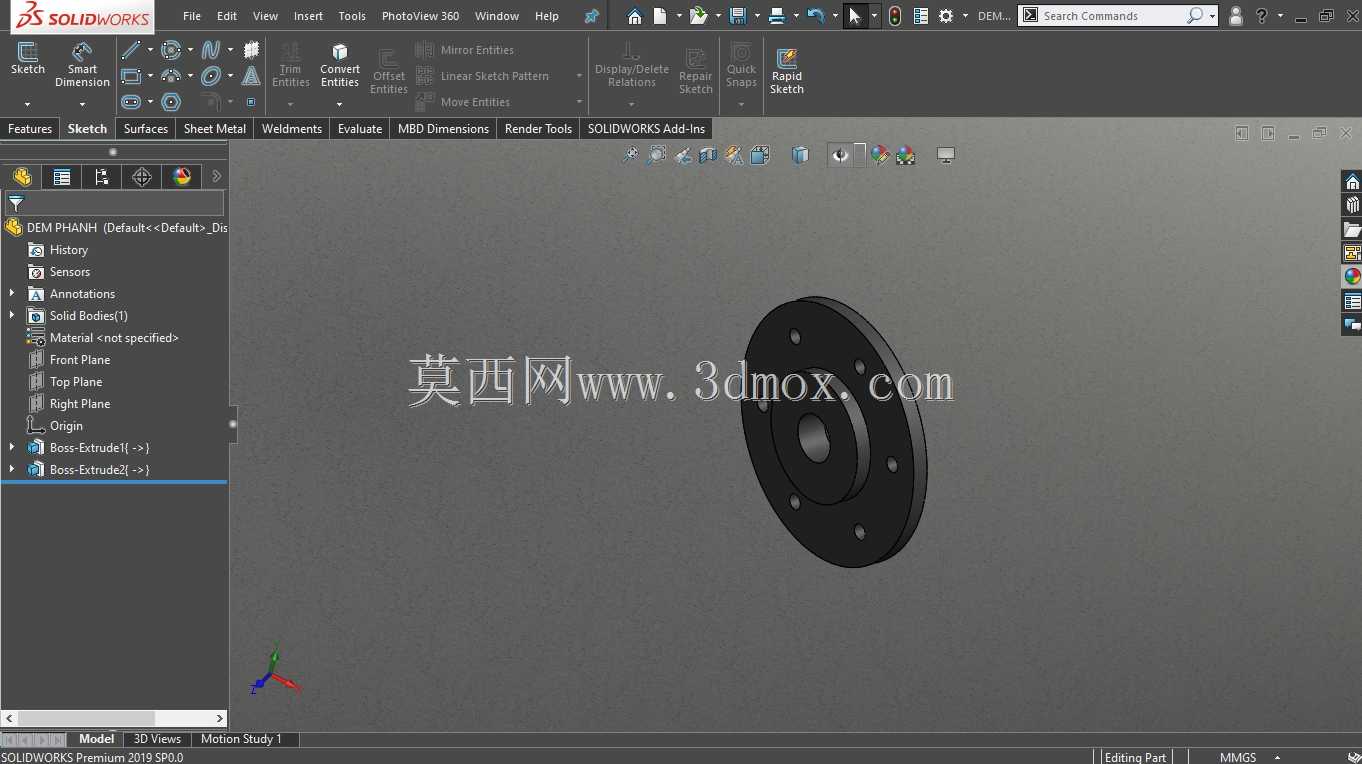Select Material <not specified> item
The image size is (1362, 764).
(114, 338)
